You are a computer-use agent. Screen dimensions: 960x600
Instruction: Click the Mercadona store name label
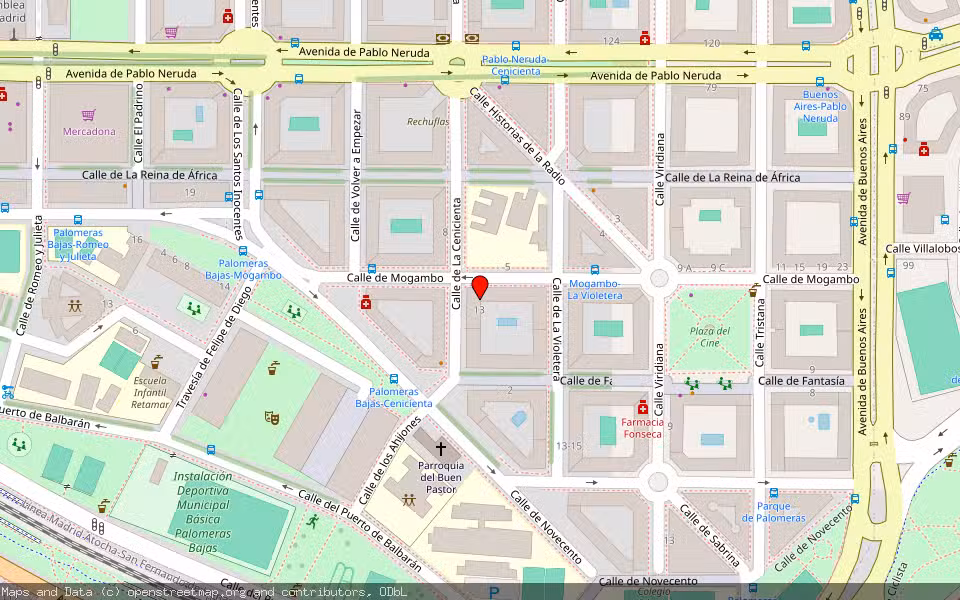(89, 131)
